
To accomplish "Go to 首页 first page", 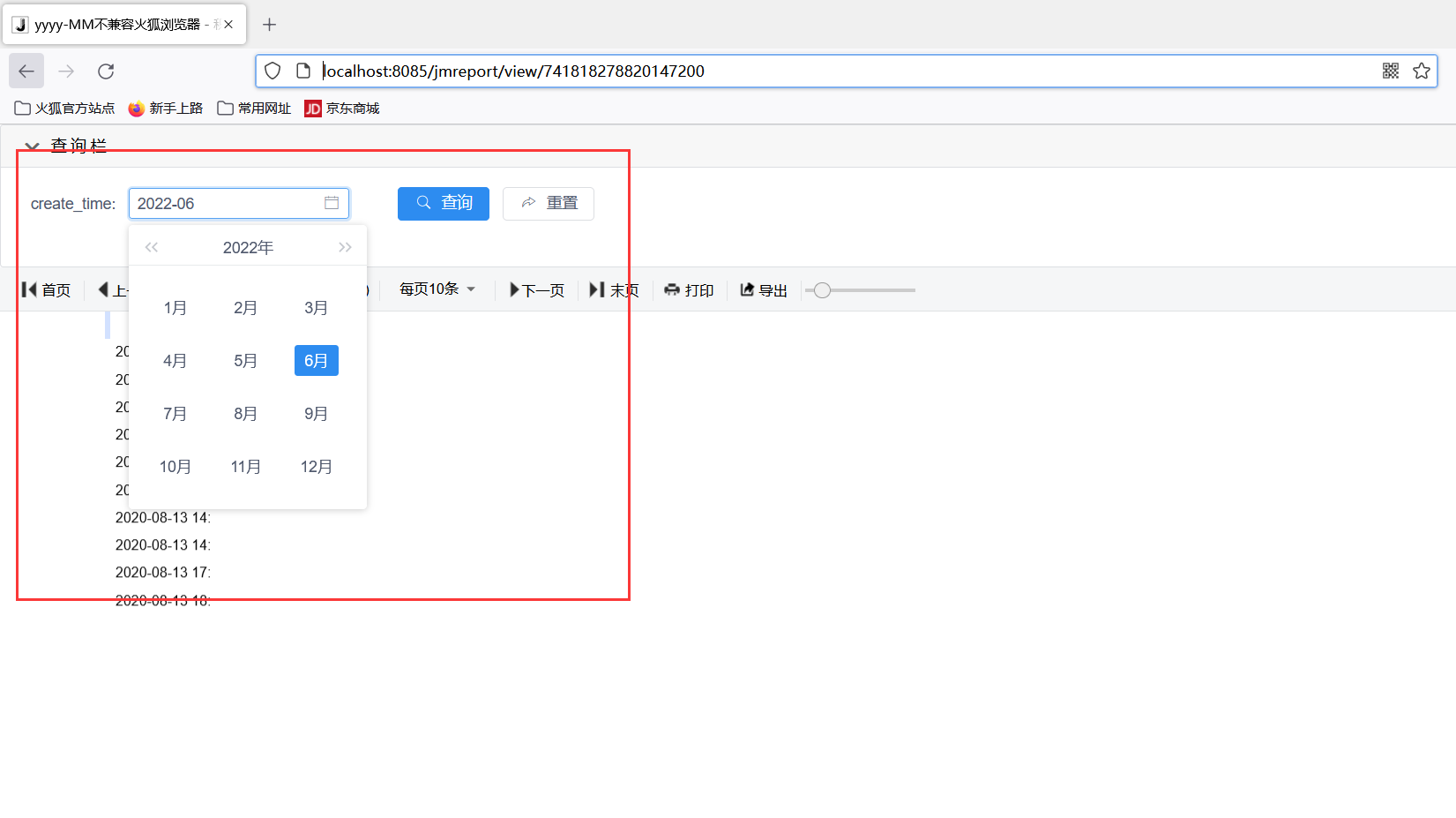I will [x=46, y=289].
